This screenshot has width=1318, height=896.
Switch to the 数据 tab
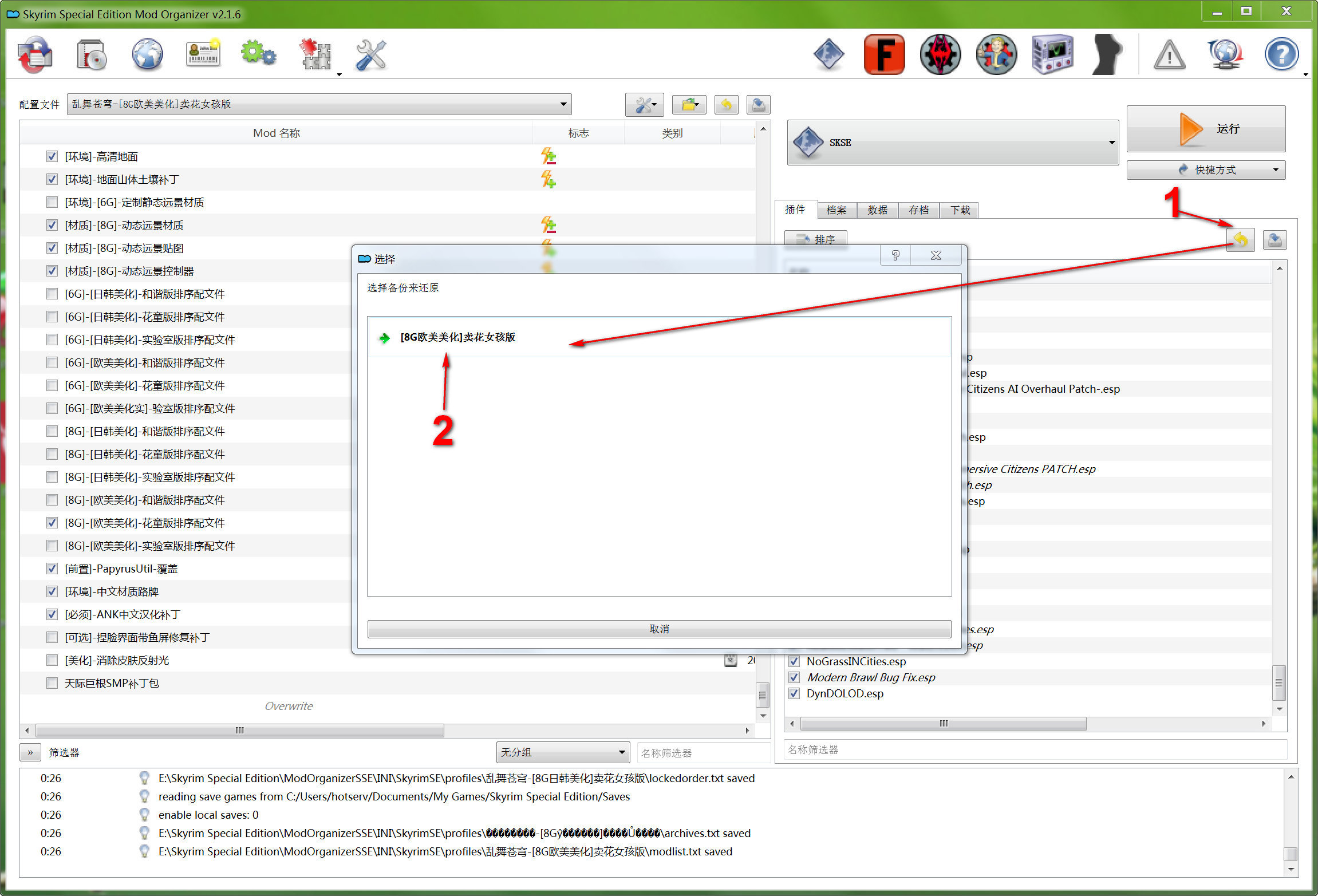coord(877,210)
